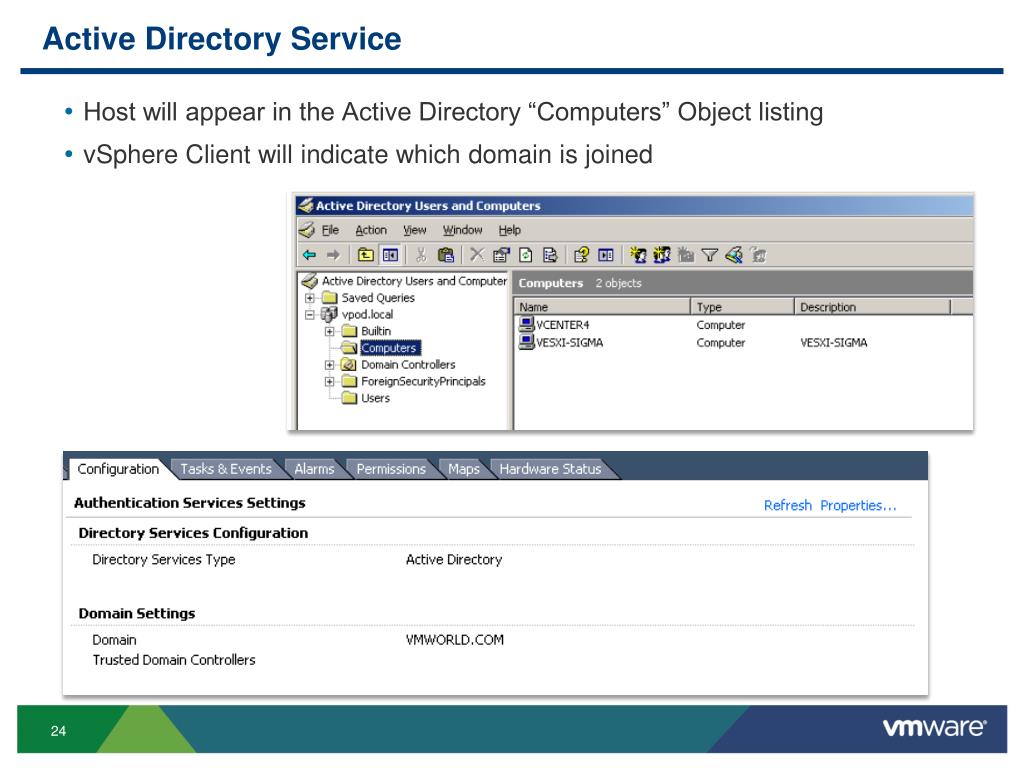Click the Help question mark icon

[581, 255]
